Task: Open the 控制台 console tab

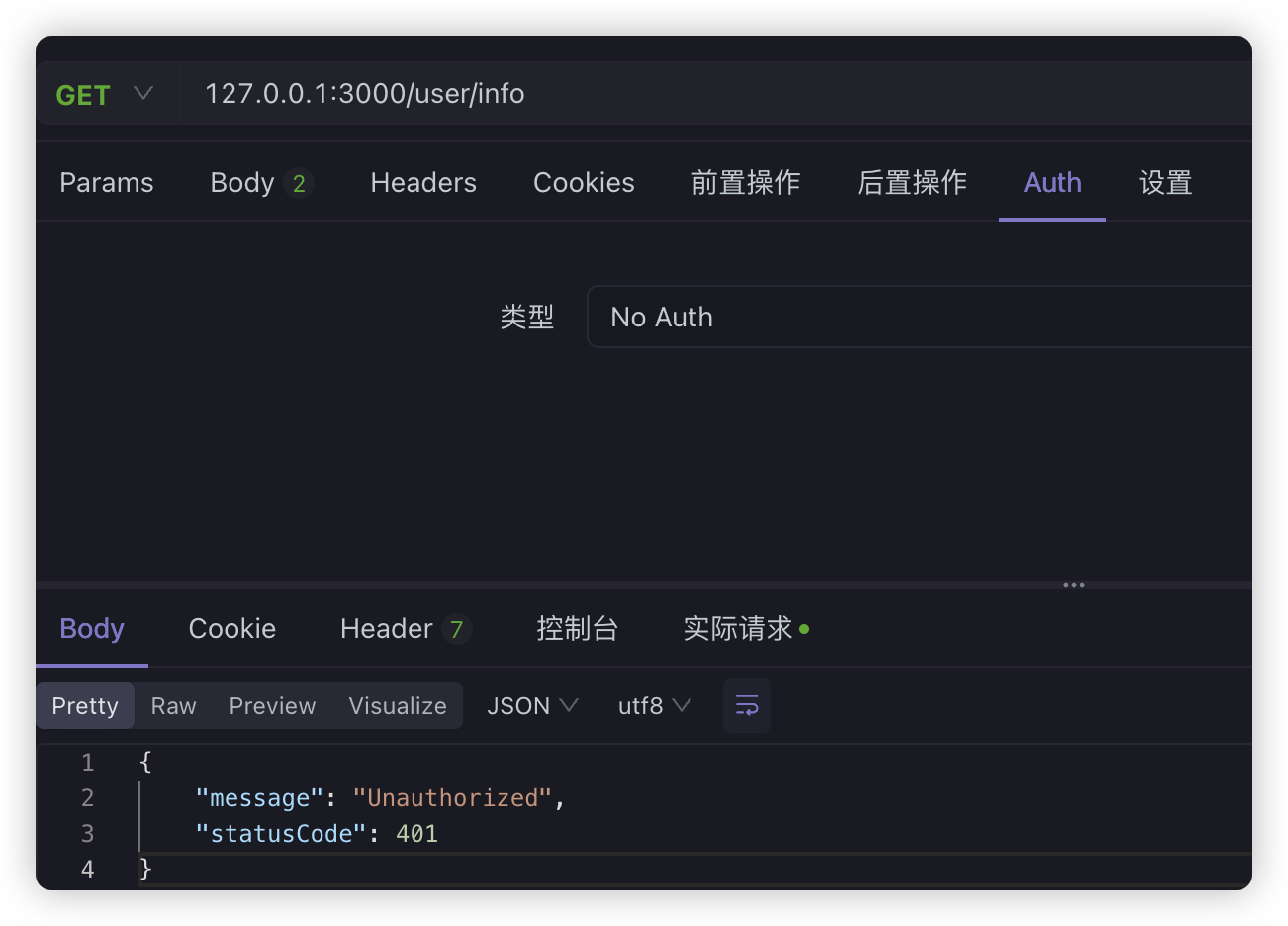Action: click(x=577, y=629)
